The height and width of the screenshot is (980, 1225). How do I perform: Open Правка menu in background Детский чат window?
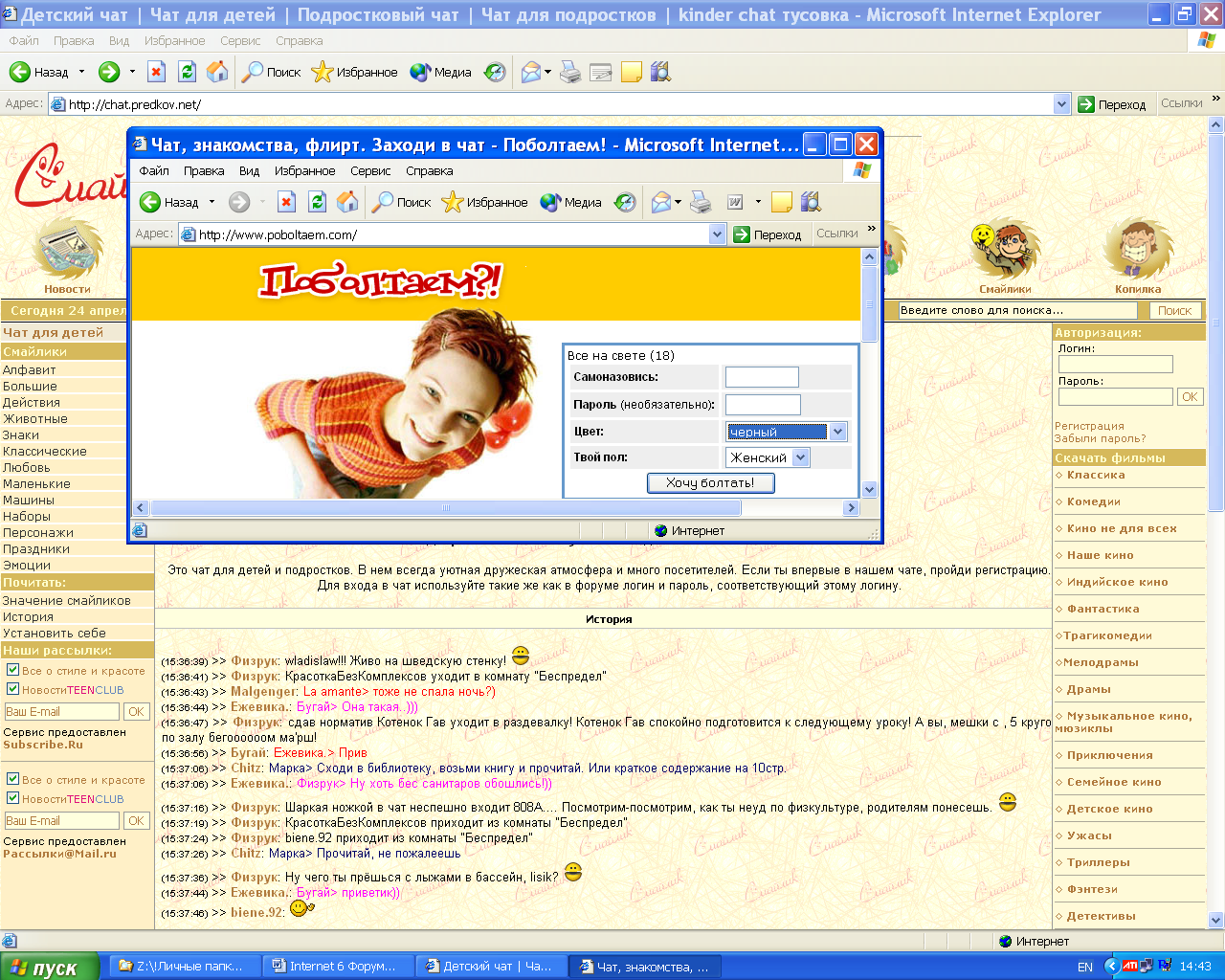(x=74, y=40)
